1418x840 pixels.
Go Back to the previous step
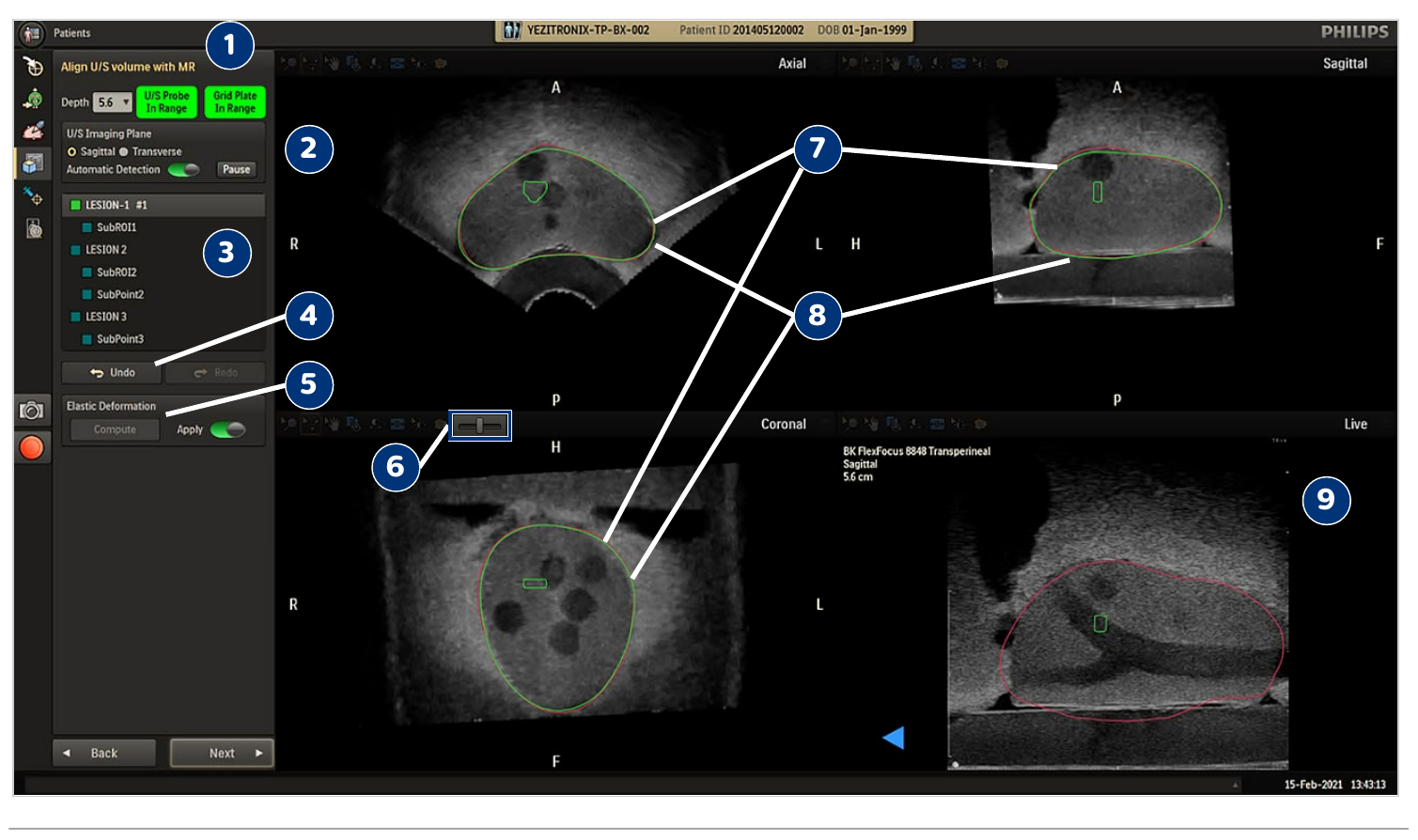[x=103, y=754]
